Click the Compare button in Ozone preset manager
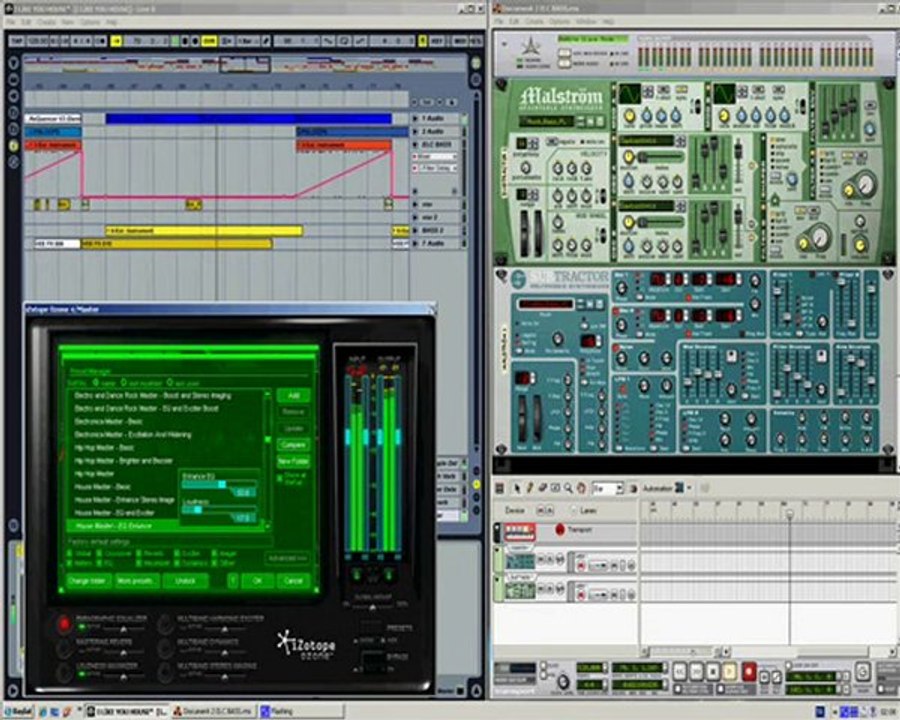Viewport: 900px width, 720px height. [x=293, y=445]
